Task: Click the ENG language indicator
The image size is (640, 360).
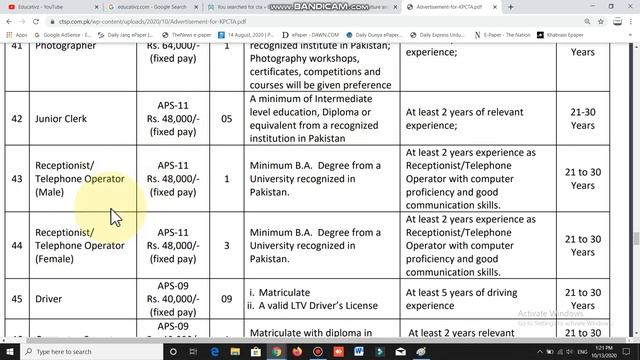Action: coord(582,351)
